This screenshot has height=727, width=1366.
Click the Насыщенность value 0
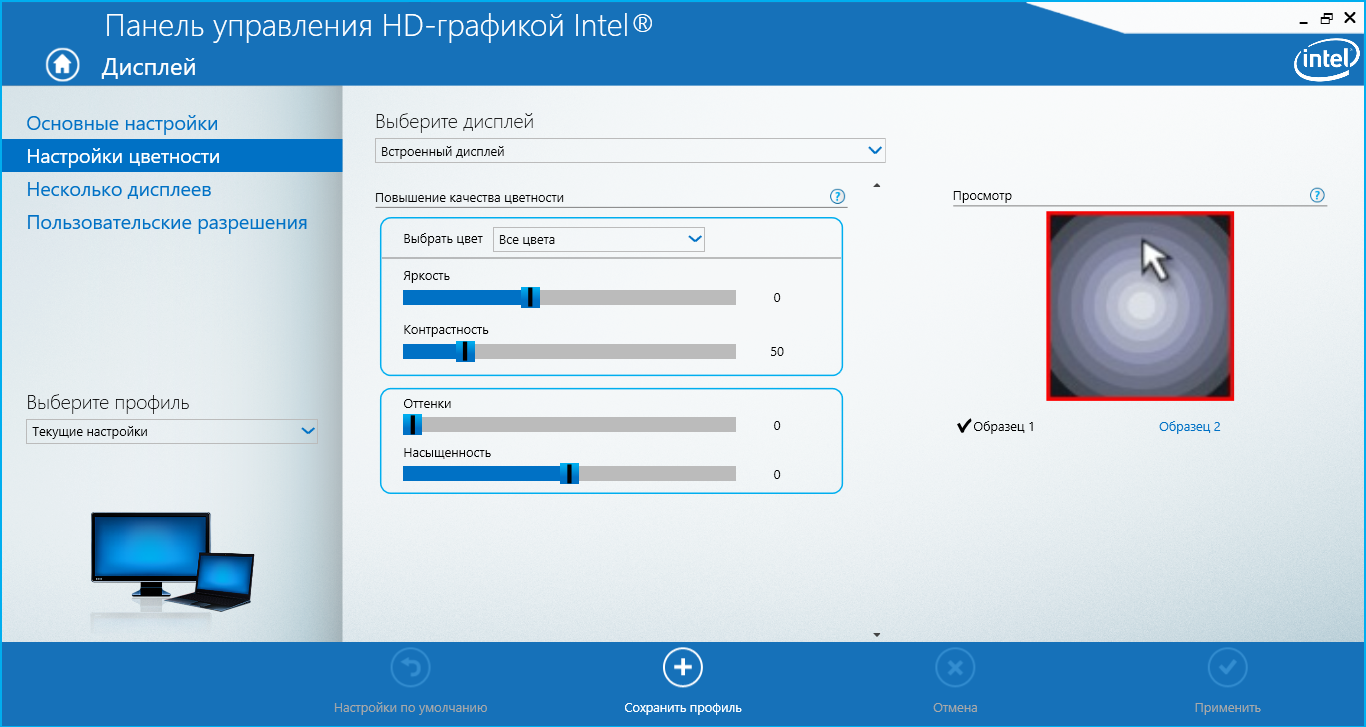(777, 475)
